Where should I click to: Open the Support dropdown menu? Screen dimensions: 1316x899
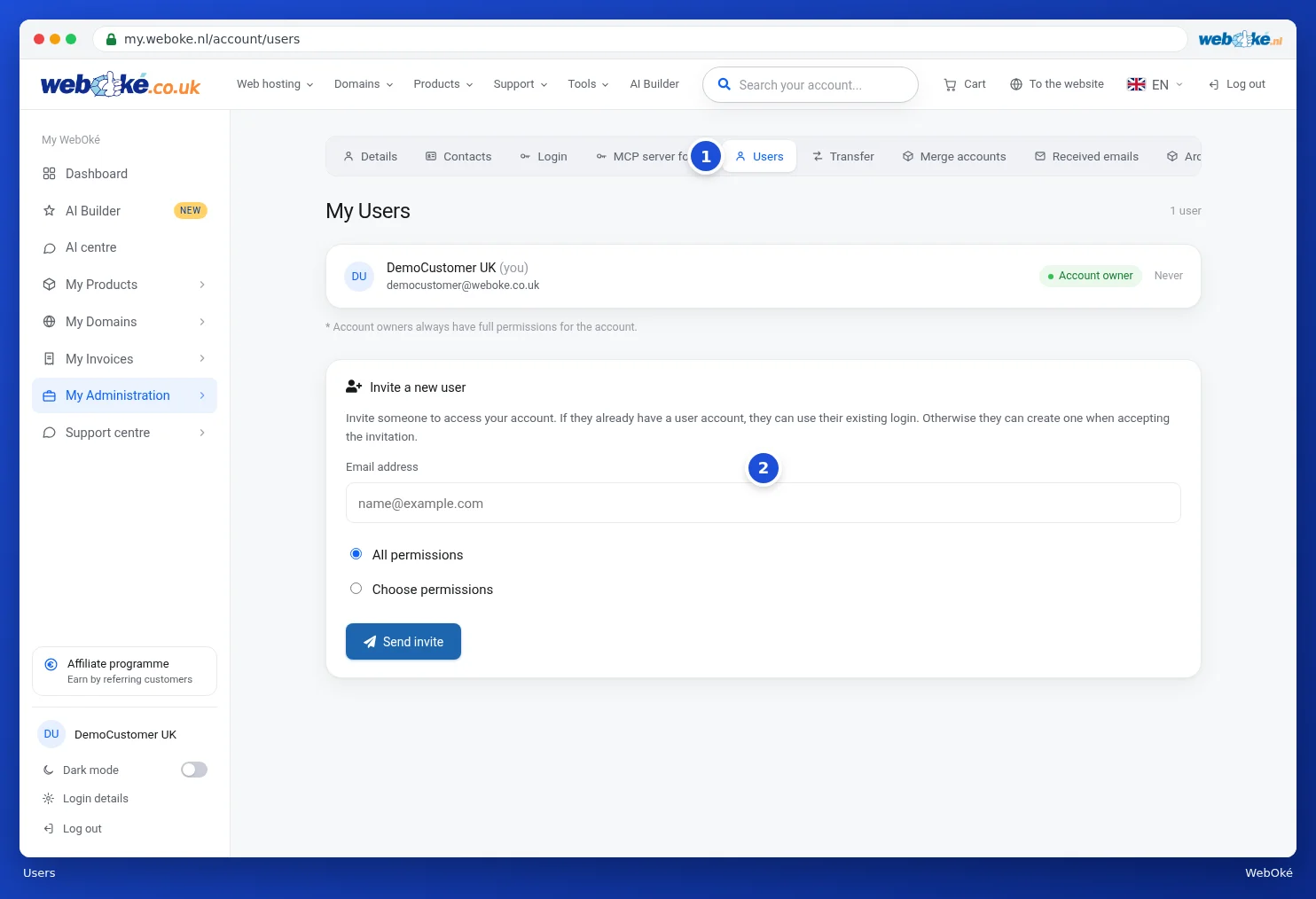pyautogui.click(x=521, y=84)
